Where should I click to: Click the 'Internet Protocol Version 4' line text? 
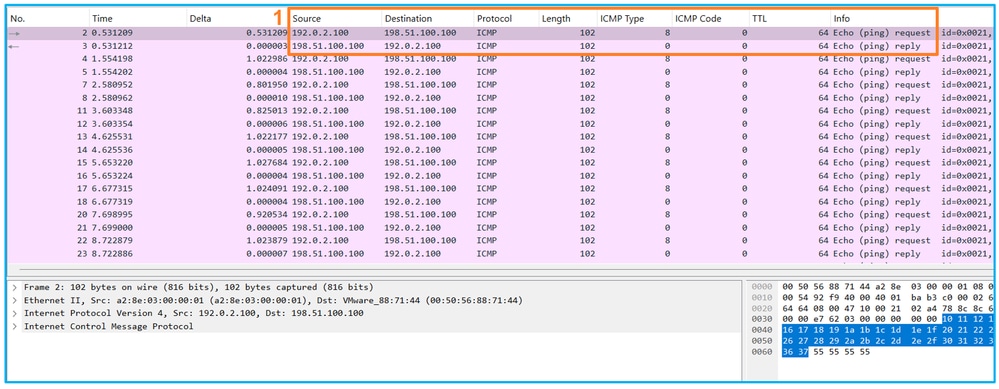[194, 313]
